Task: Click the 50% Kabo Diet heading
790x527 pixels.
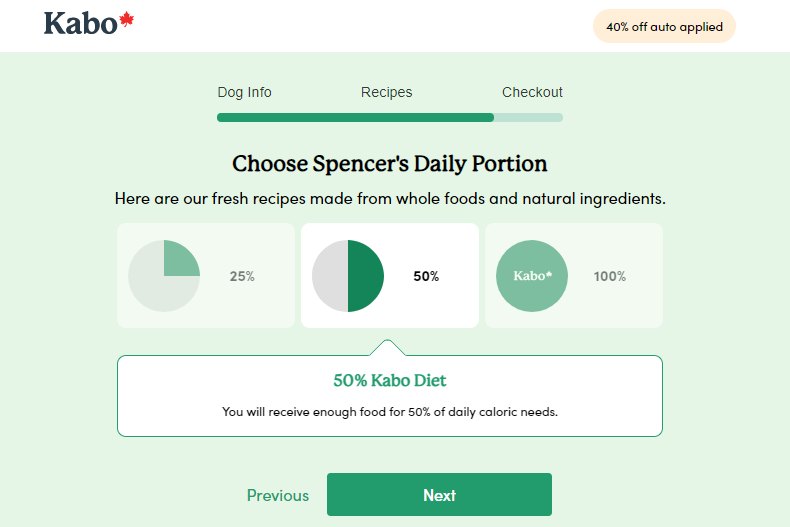Action: [389, 380]
